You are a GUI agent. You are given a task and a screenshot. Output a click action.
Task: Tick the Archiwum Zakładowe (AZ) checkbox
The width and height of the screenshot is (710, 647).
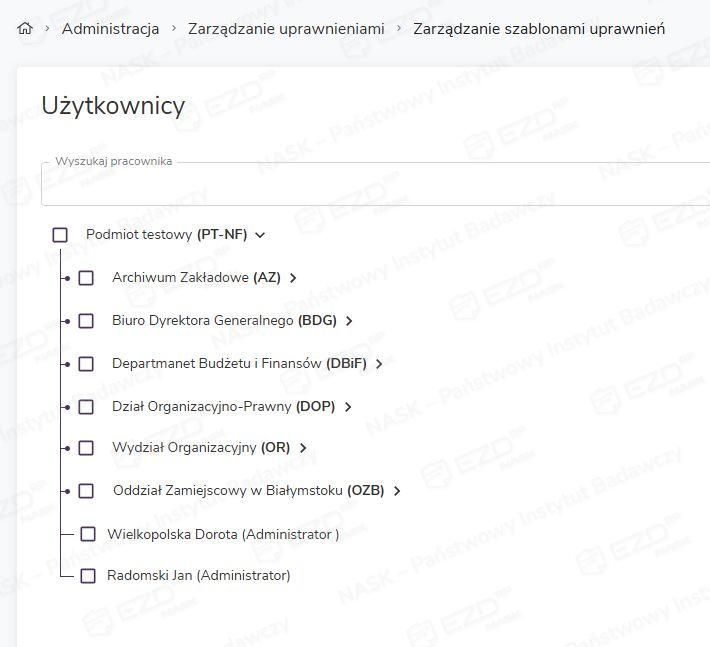point(86,278)
